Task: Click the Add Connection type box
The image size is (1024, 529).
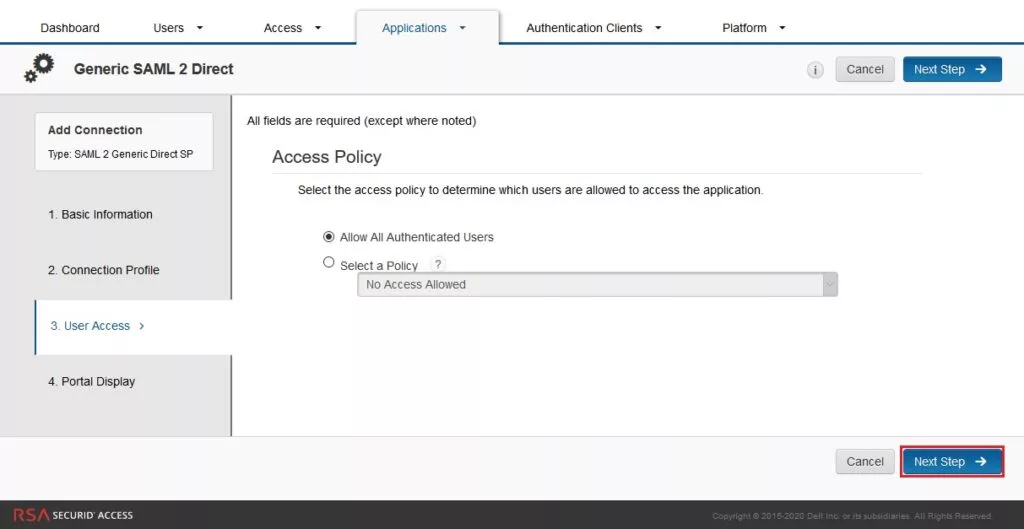Action: [x=124, y=142]
